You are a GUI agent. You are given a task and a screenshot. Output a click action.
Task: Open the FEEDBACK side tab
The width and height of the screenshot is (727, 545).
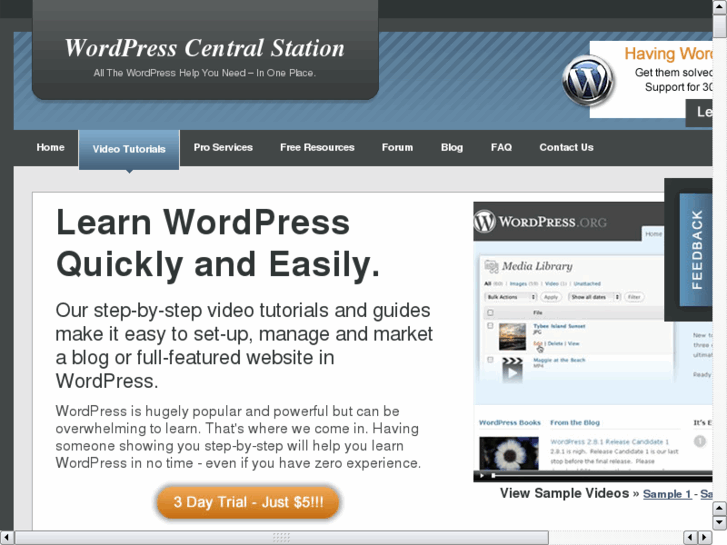tap(695, 250)
